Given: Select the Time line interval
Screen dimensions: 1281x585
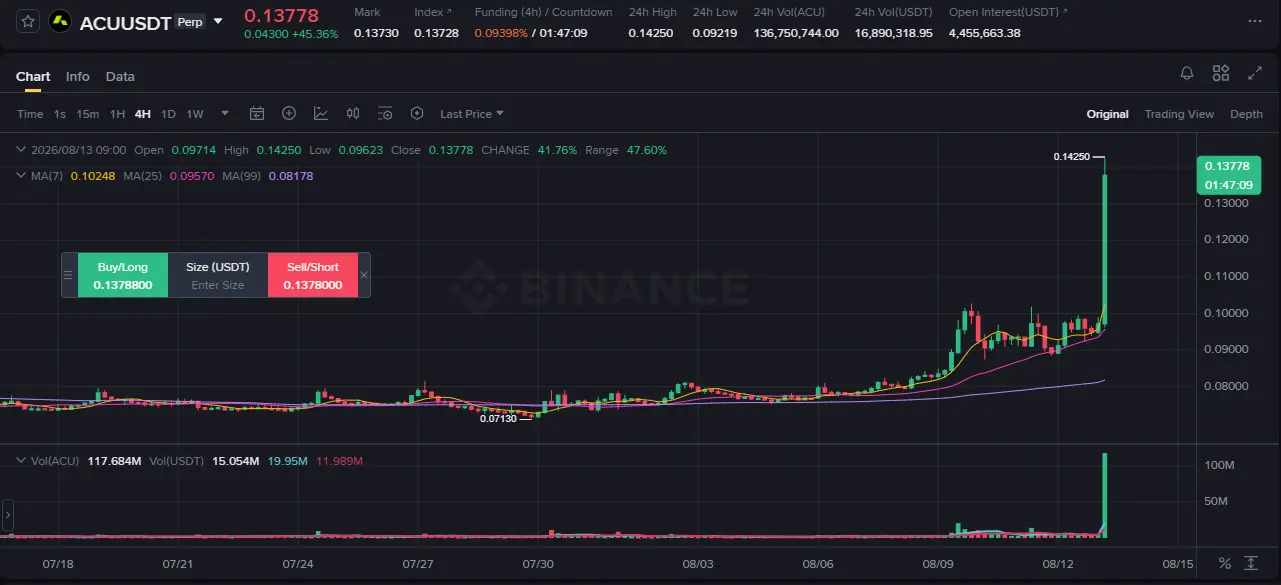Looking at the screenshot, I should [30, 114].
